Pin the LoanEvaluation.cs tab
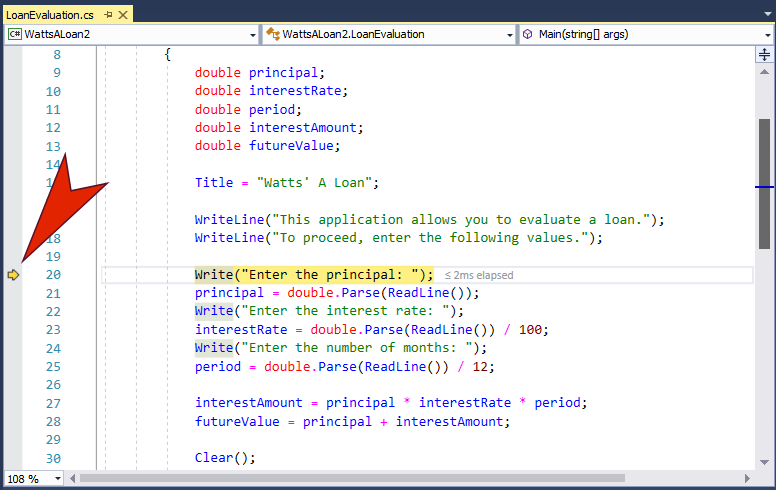The image size is (776, 490). tap(108, 15)
